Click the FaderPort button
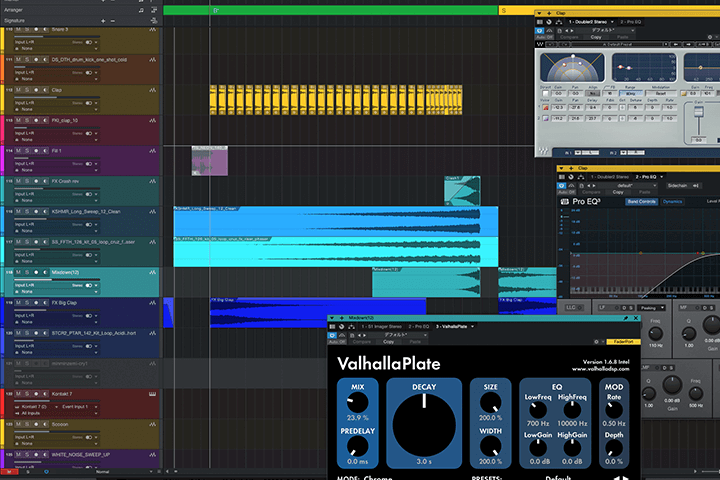The width and height of the screenshot is (720, 480). 623,342
